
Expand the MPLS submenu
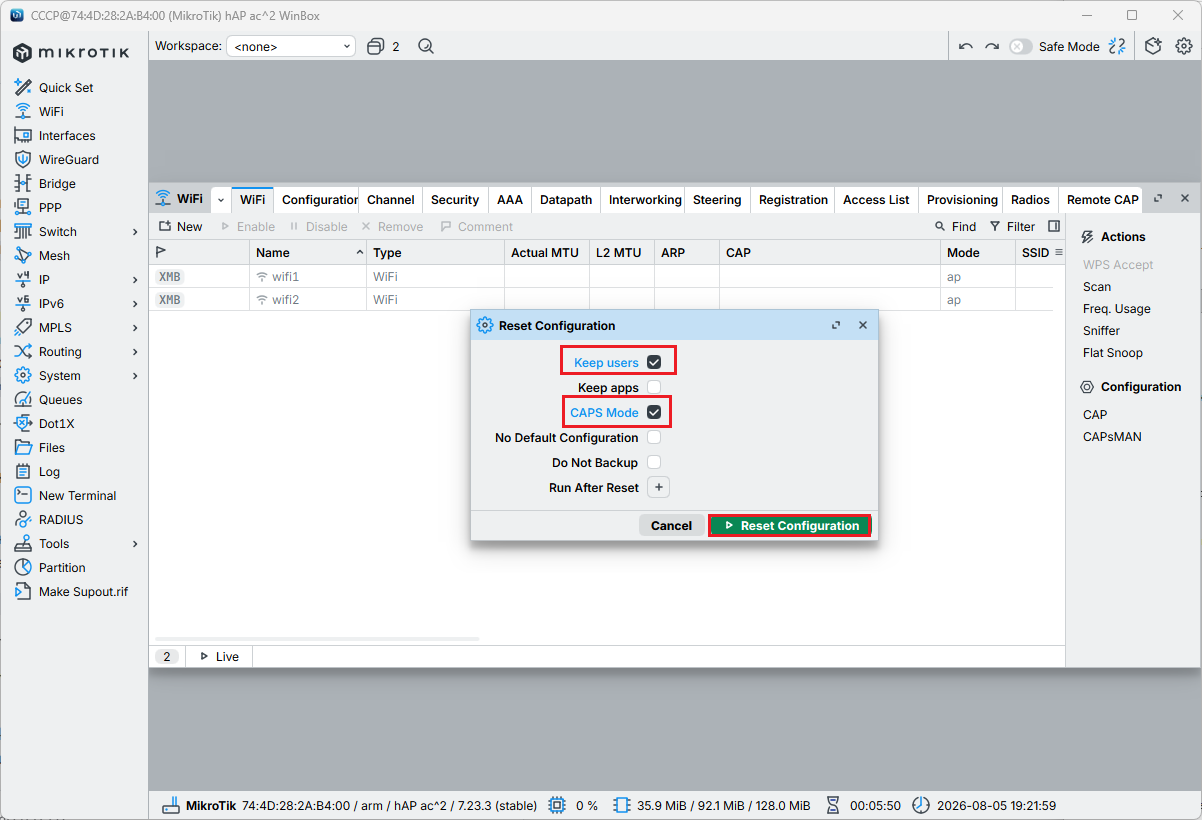[135, 328]
